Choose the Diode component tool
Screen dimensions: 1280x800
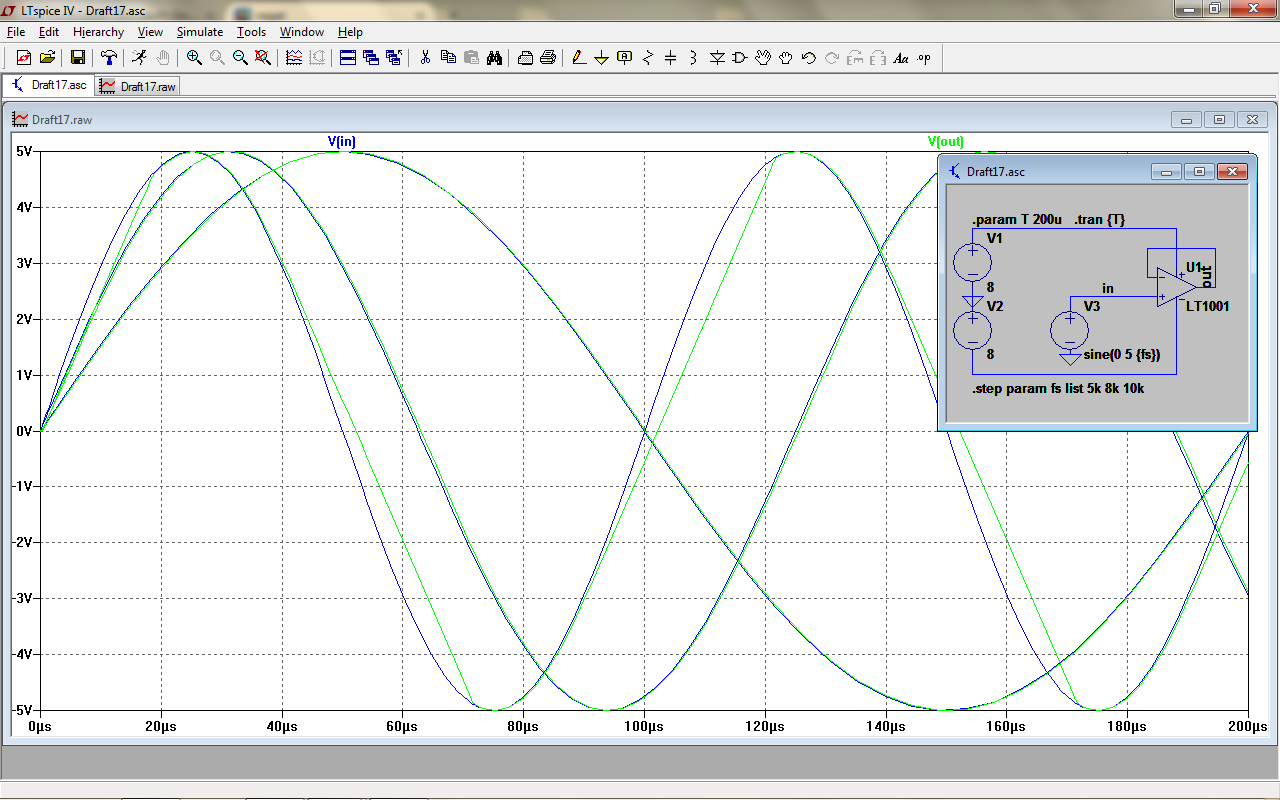[716, 58]
